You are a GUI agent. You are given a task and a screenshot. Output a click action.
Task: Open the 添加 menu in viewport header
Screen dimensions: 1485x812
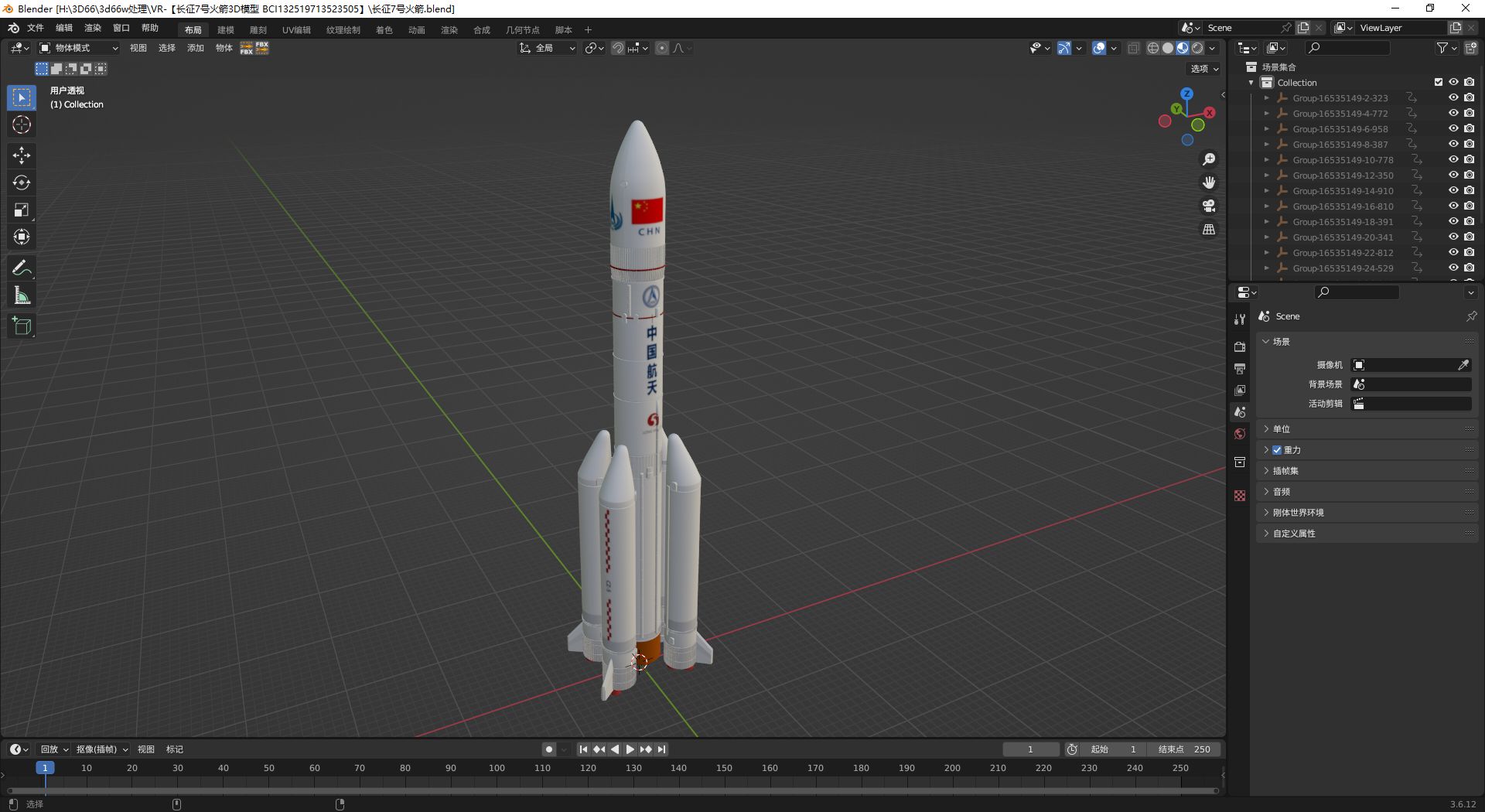(196, 48)
